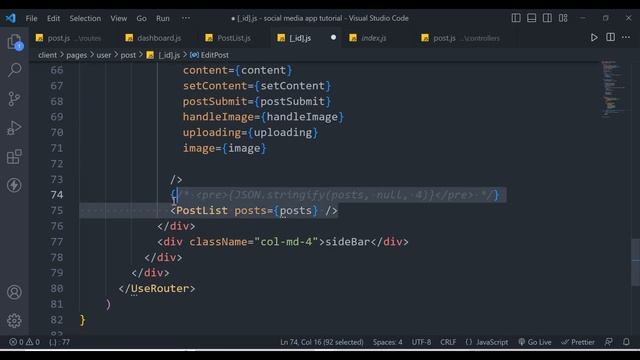Viewport: 640px width, 360px height.
Task: Click the handleImage attribute line
Action: pyautogui.click(x=263, y=117)
